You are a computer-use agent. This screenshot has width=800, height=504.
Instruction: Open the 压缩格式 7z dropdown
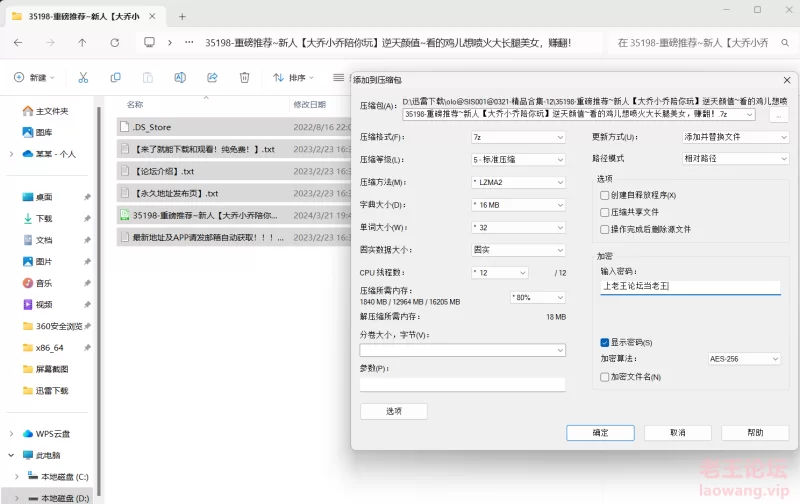point(518,137)
